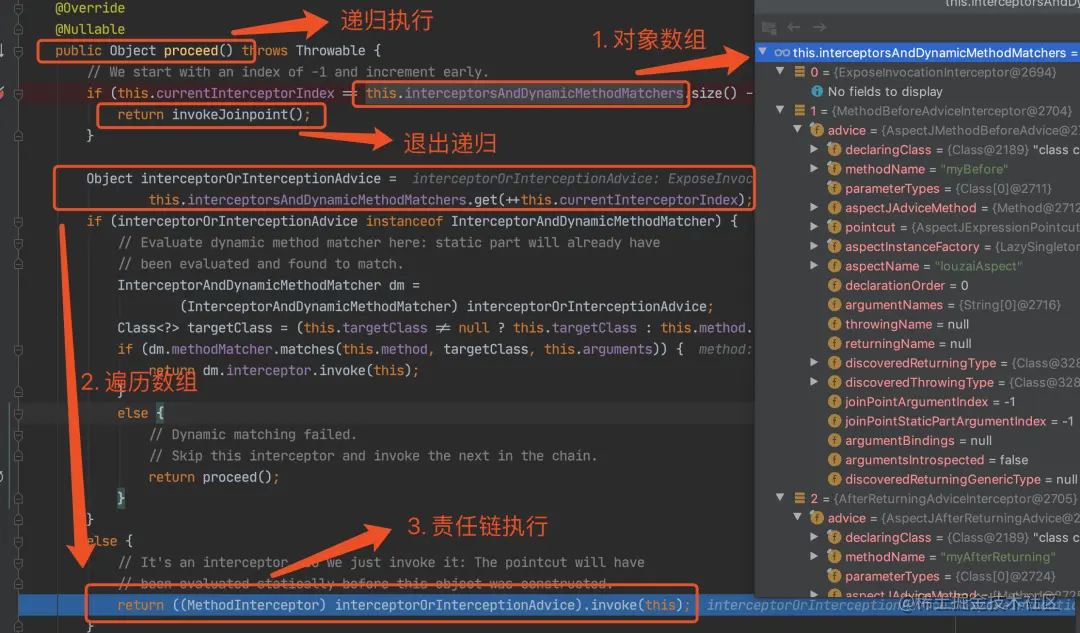Click methodMatcher in the dm.methodMatcher.matches call
This screenshot has width=1080, height=633.
click(222, 349)
